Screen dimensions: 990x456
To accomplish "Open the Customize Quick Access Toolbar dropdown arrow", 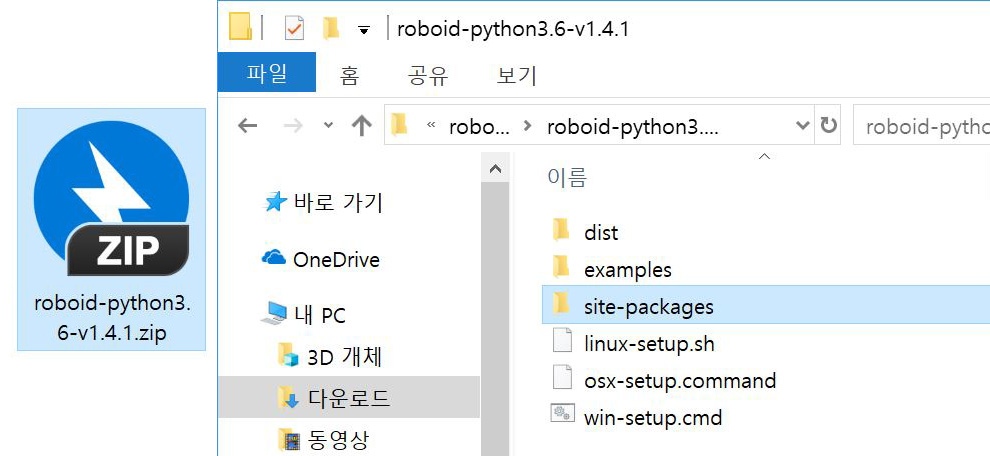I will 364,30.
